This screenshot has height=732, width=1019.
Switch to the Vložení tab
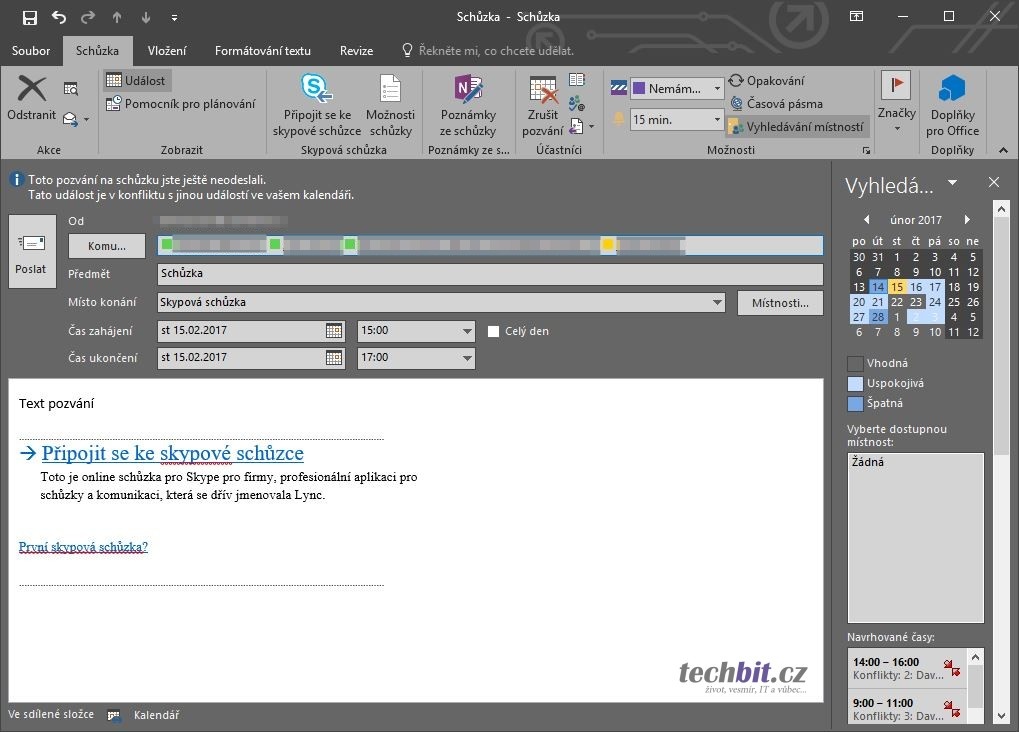(x=166, y=51)
